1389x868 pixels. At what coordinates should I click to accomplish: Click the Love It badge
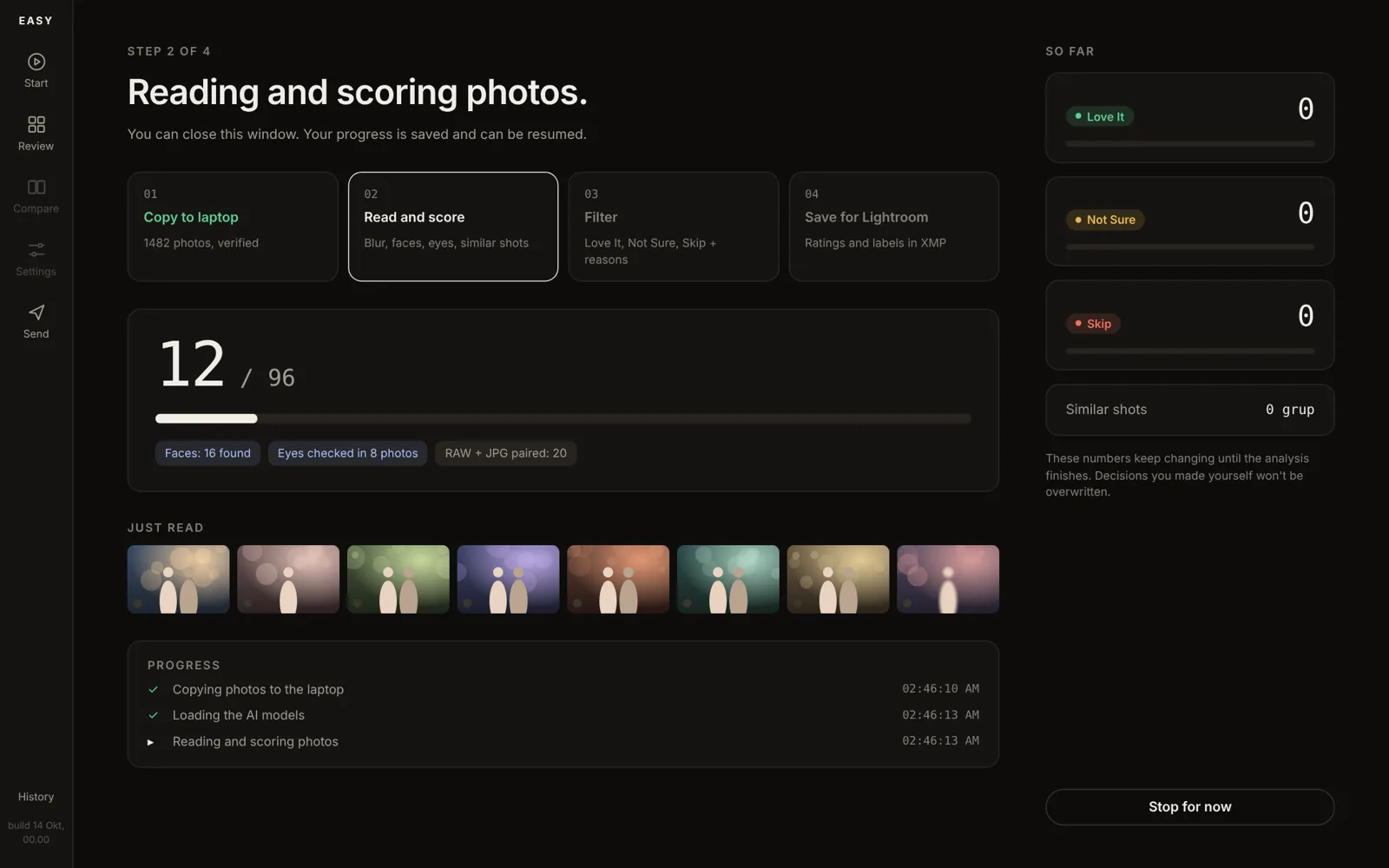pos(1099,116)
